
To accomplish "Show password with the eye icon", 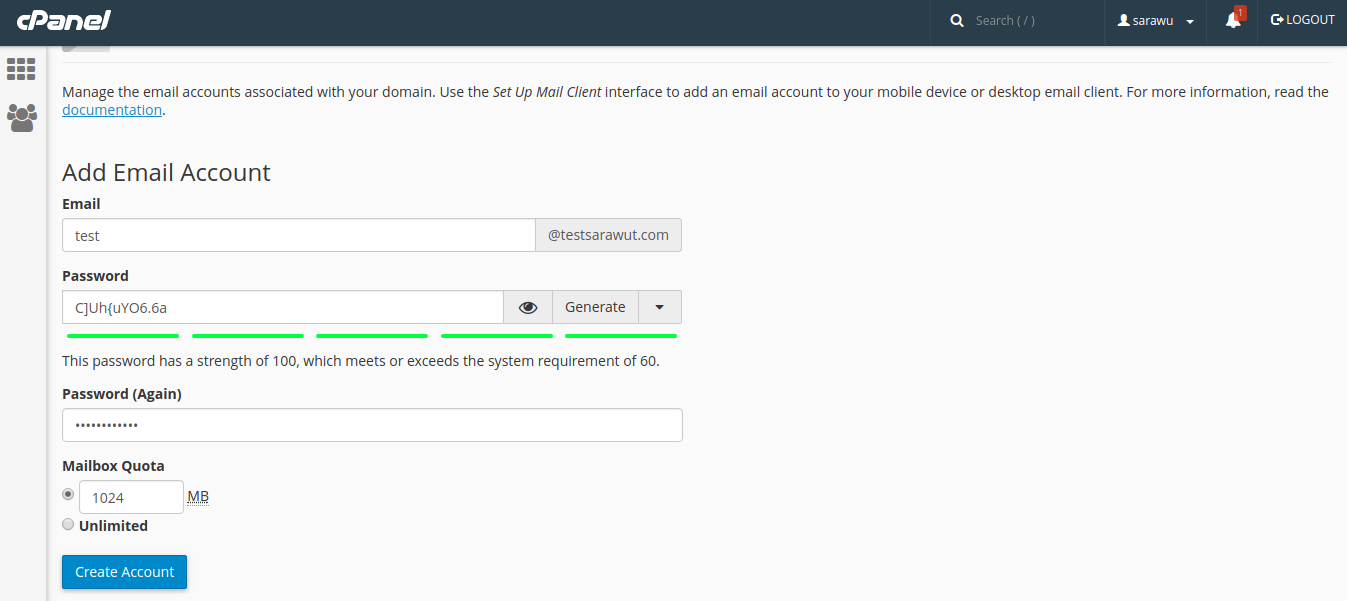I will [528, 308].
